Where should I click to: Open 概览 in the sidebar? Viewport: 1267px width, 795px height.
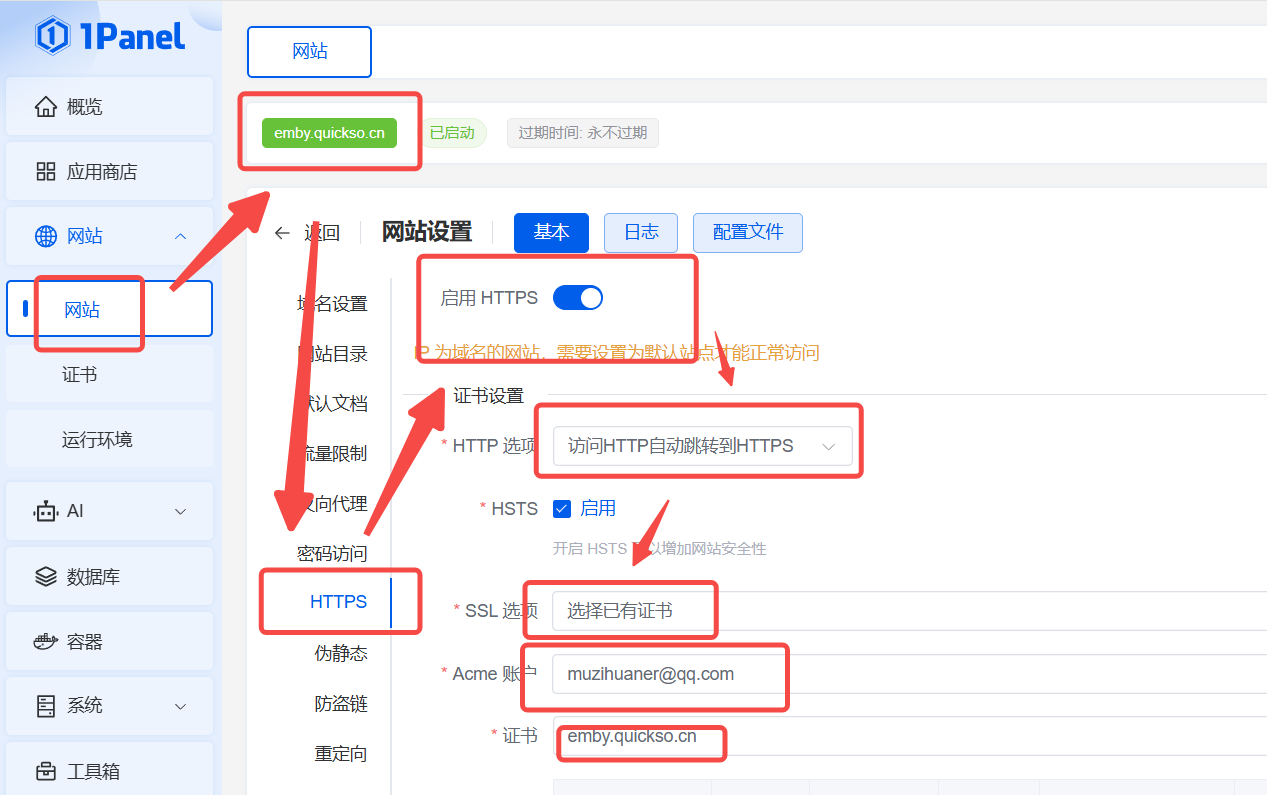[x=110, y=107]
